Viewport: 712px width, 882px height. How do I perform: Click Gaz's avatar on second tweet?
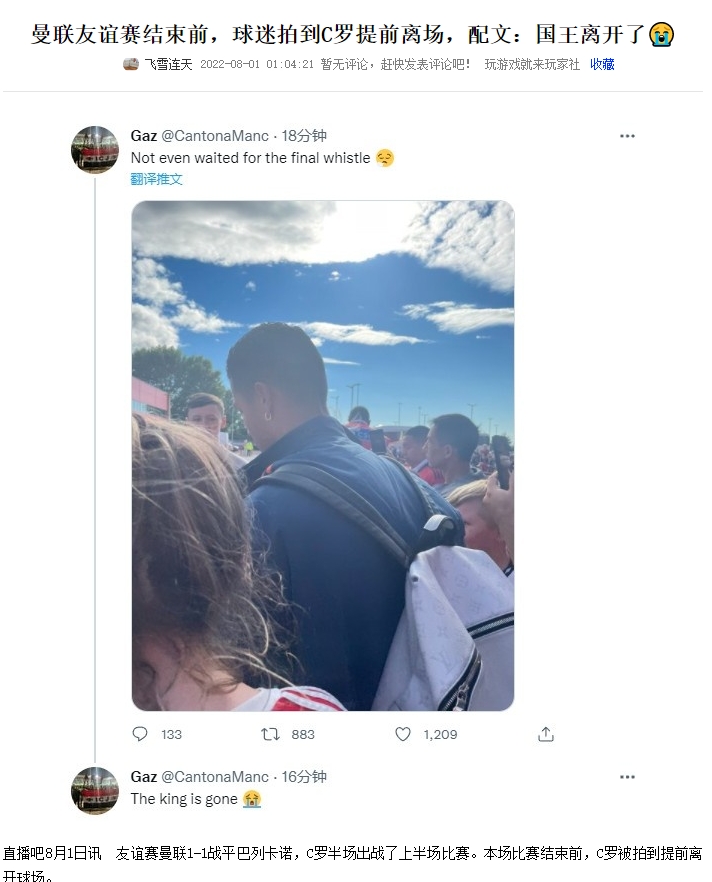(x=94, y=790)
